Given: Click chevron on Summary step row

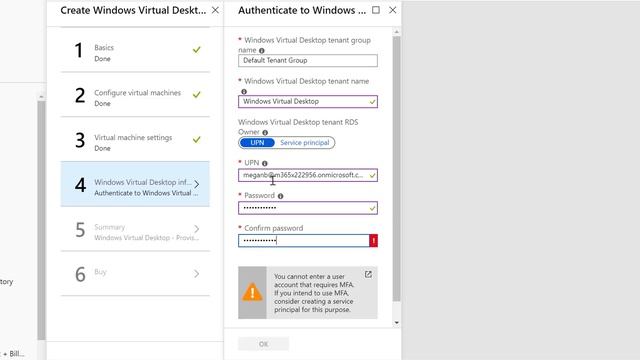Looking at the screenshot, I should point(197,229).
